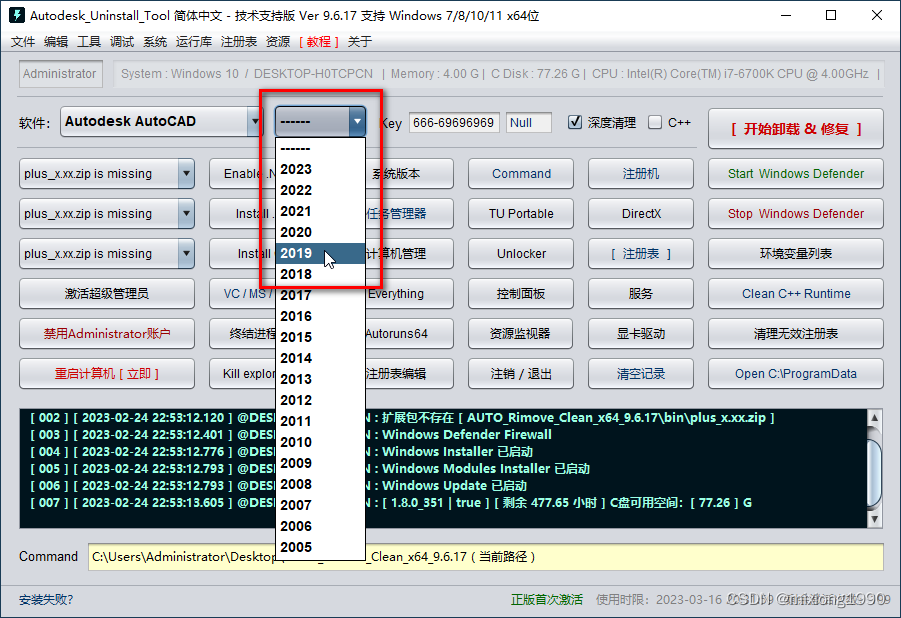
Task: Click the Autodesk Uninstall Tool title bar icon
Action: coord(17,15)
